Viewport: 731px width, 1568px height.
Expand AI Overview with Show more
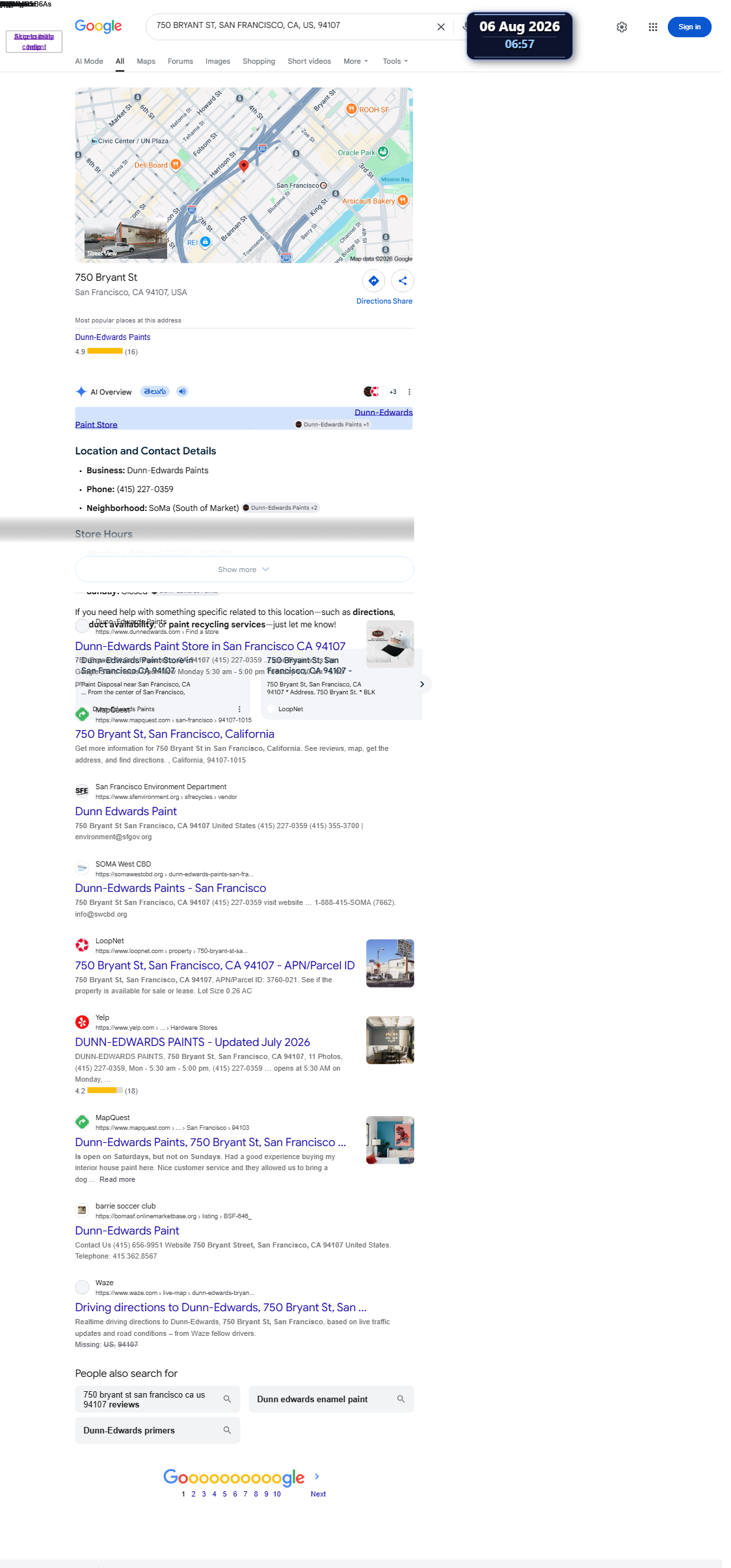(x=245, y=569)
